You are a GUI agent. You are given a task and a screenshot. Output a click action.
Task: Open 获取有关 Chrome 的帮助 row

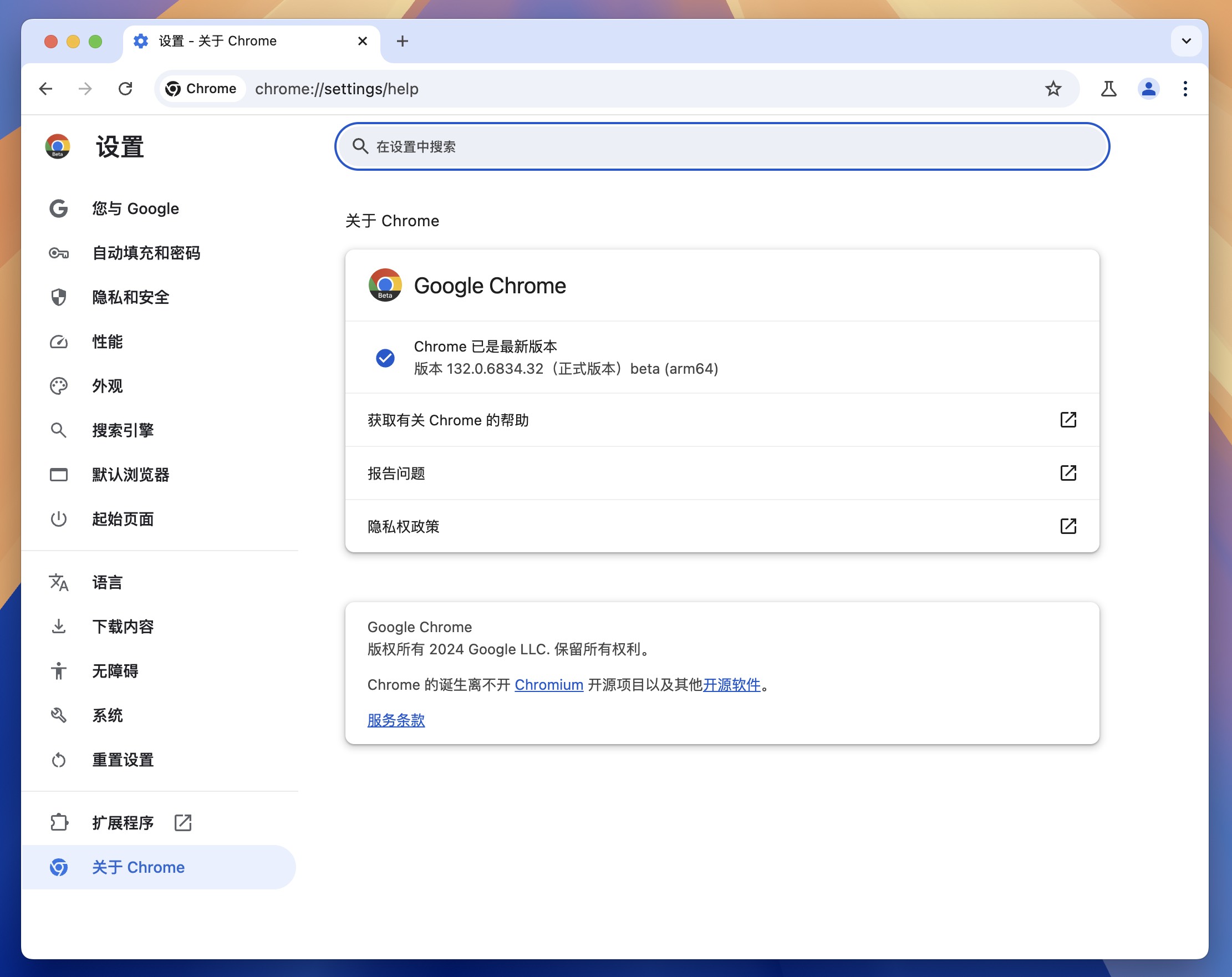pyautogui.click(x=722, y=420)
